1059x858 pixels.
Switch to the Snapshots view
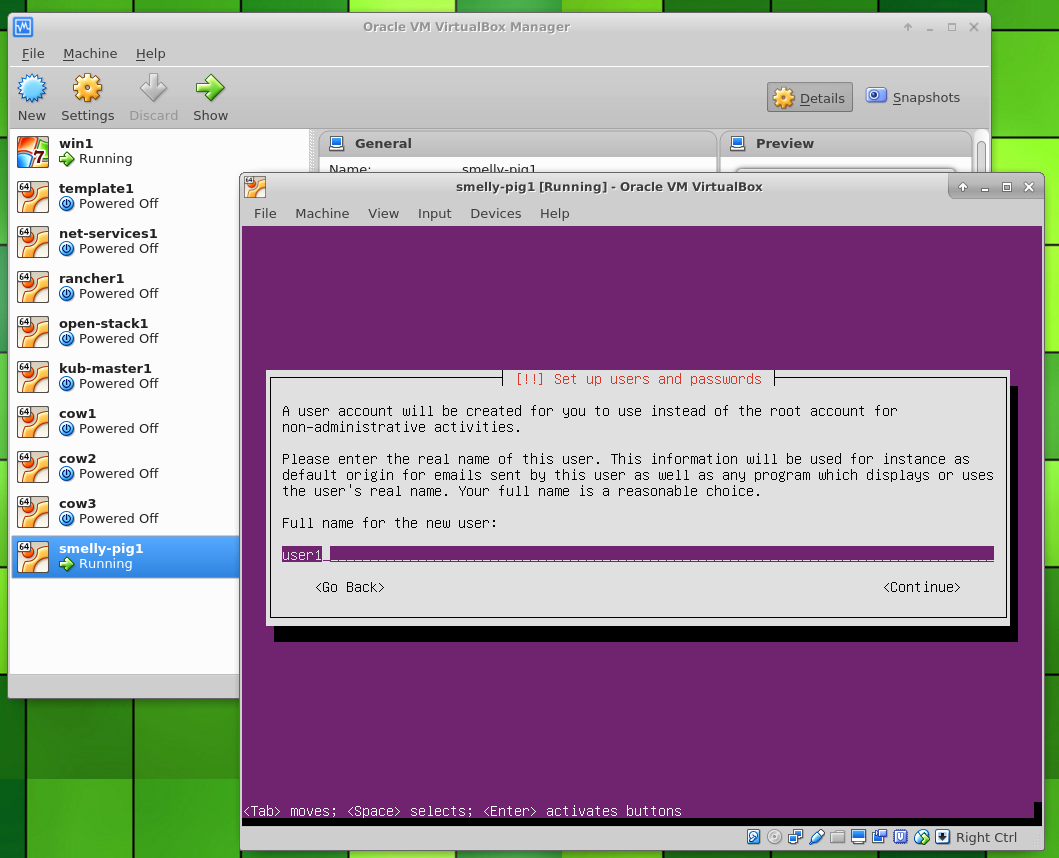(913, 97)
